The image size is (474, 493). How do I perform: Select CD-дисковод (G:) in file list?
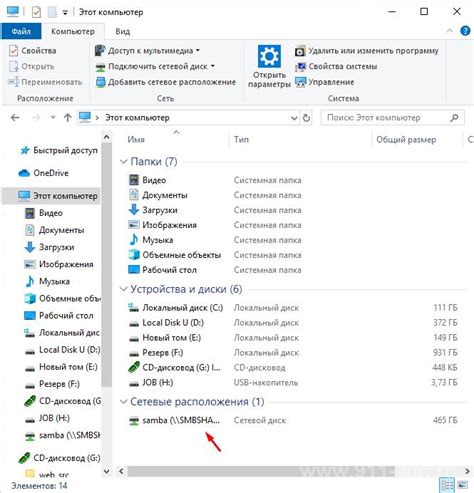[174, 368]
